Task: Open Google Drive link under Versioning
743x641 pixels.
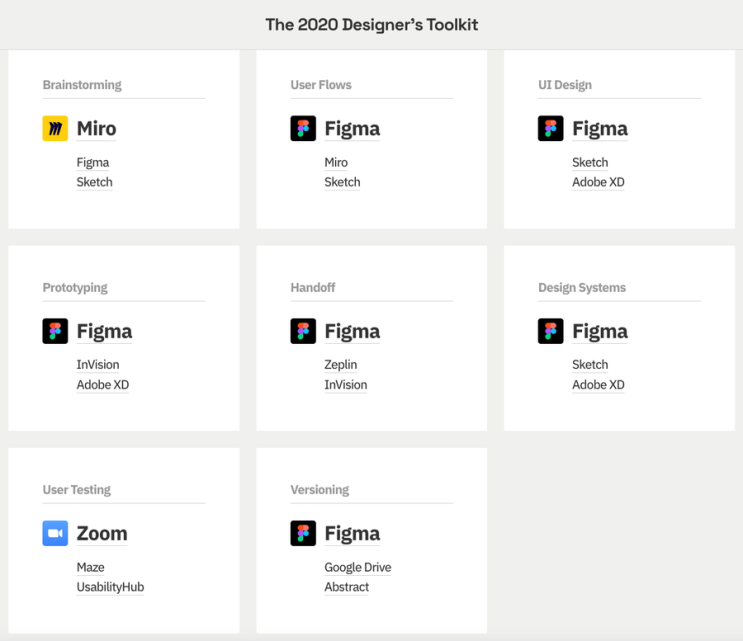Action: [x=358, y=567]
